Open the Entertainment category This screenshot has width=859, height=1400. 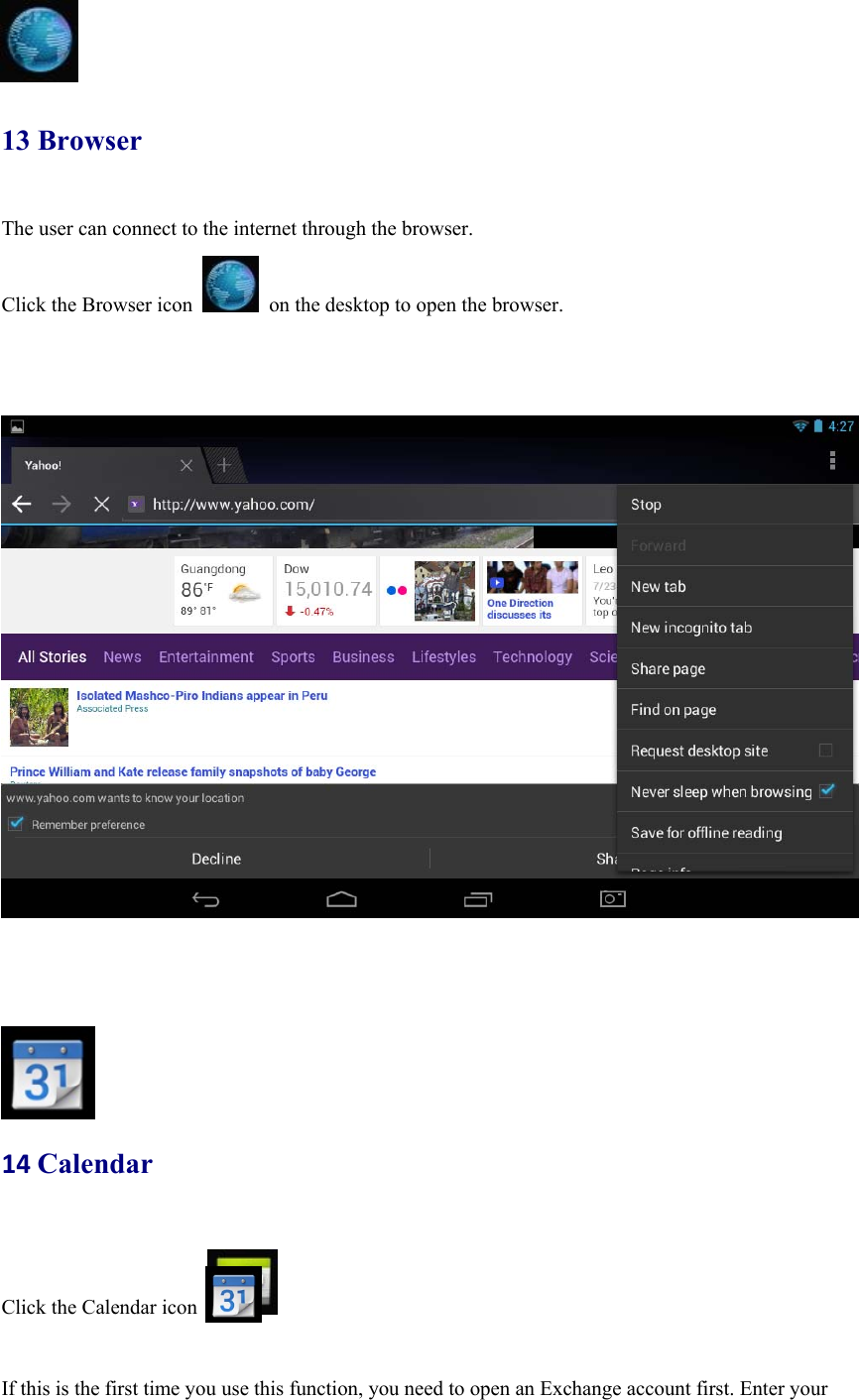[x=206, y=656]
